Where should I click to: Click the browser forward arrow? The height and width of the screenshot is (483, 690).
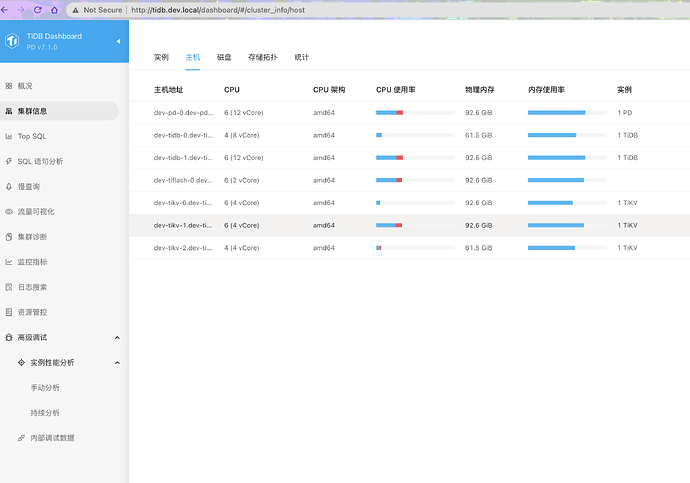tap(21, 10)
